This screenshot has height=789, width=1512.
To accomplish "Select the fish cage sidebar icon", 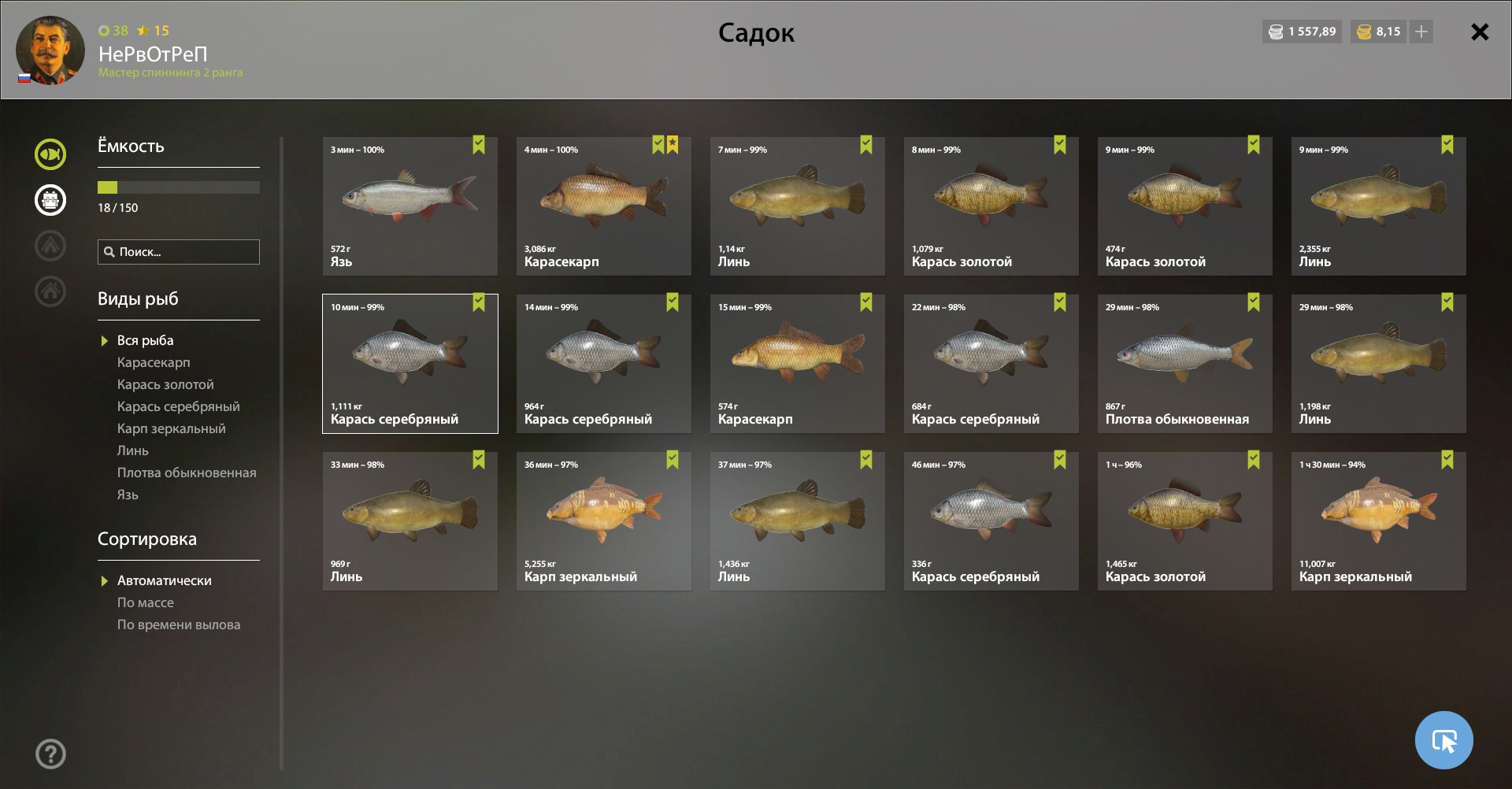I will [50, 200].
